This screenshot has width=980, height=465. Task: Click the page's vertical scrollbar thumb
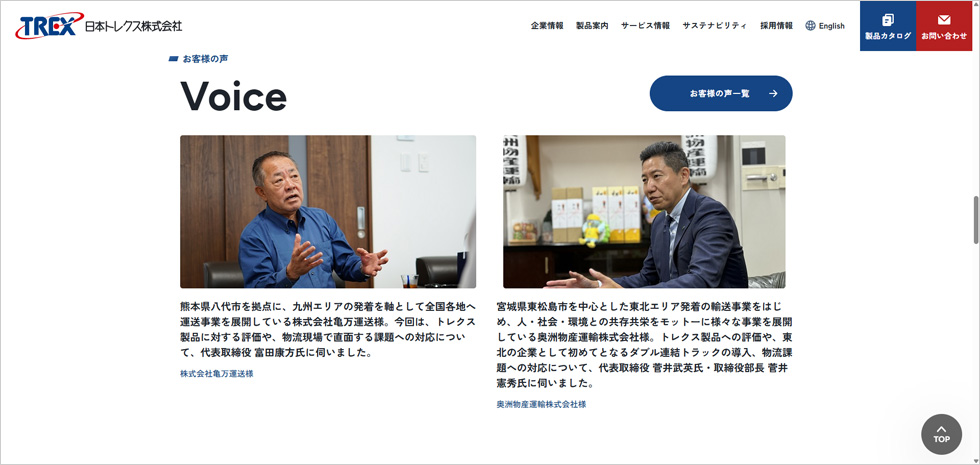click(976, 219)
